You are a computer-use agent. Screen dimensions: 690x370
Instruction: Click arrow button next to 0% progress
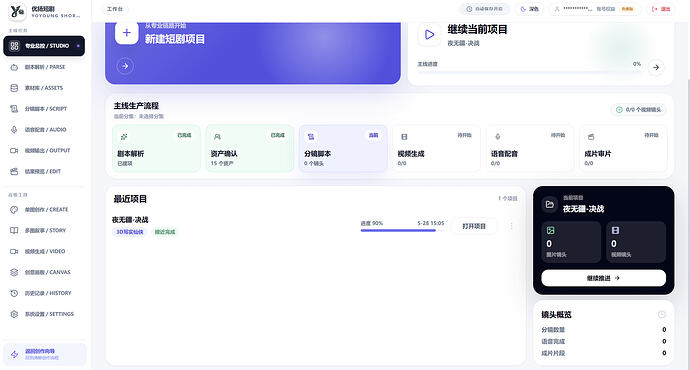pyautogui.click(x=656, y=67)
